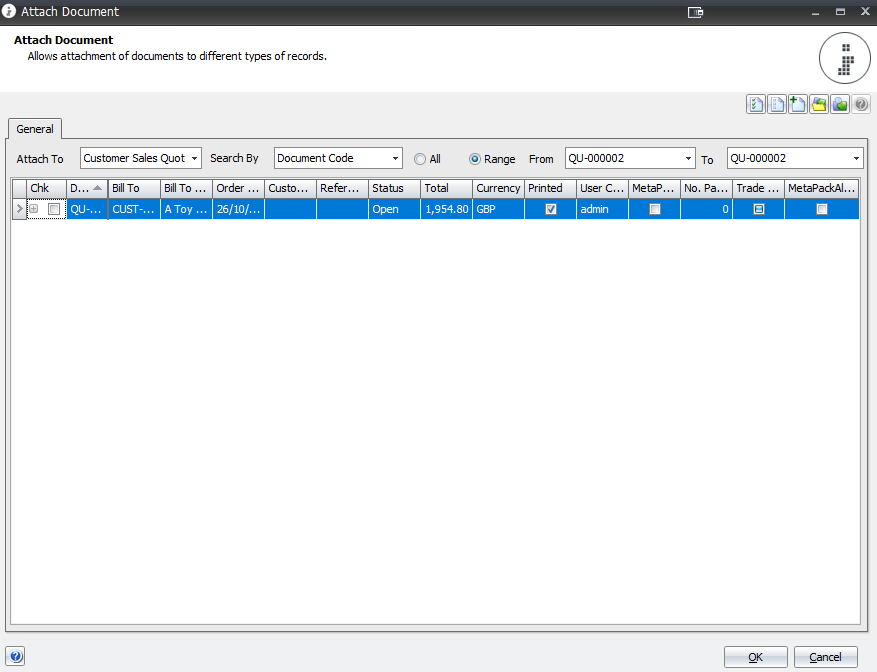This screenshot has height=672, width=877.
Task: Sort by the Document column header
Action: tap(83, 188)
